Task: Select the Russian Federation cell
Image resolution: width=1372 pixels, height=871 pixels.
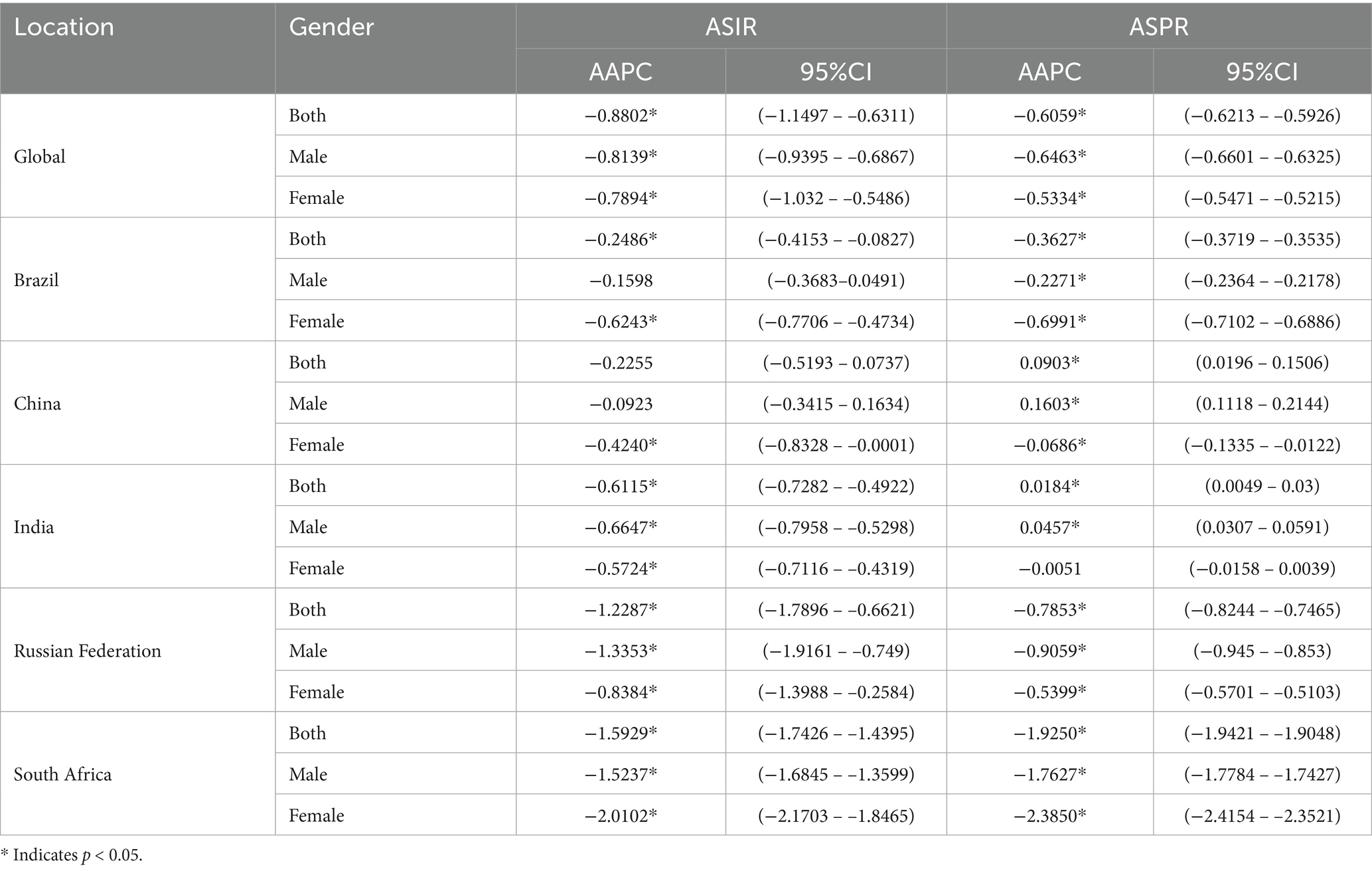Action: click(x=88, y=651)
